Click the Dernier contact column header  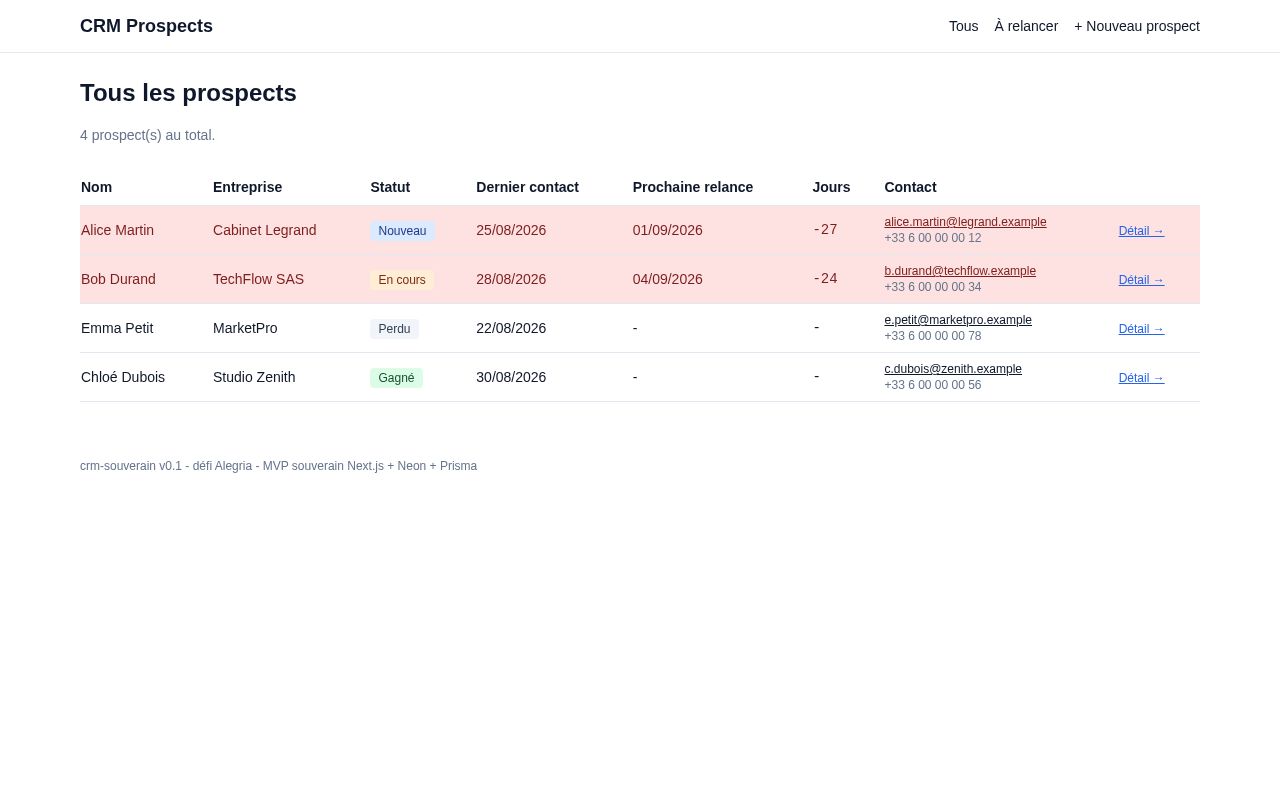coord(527,187)
